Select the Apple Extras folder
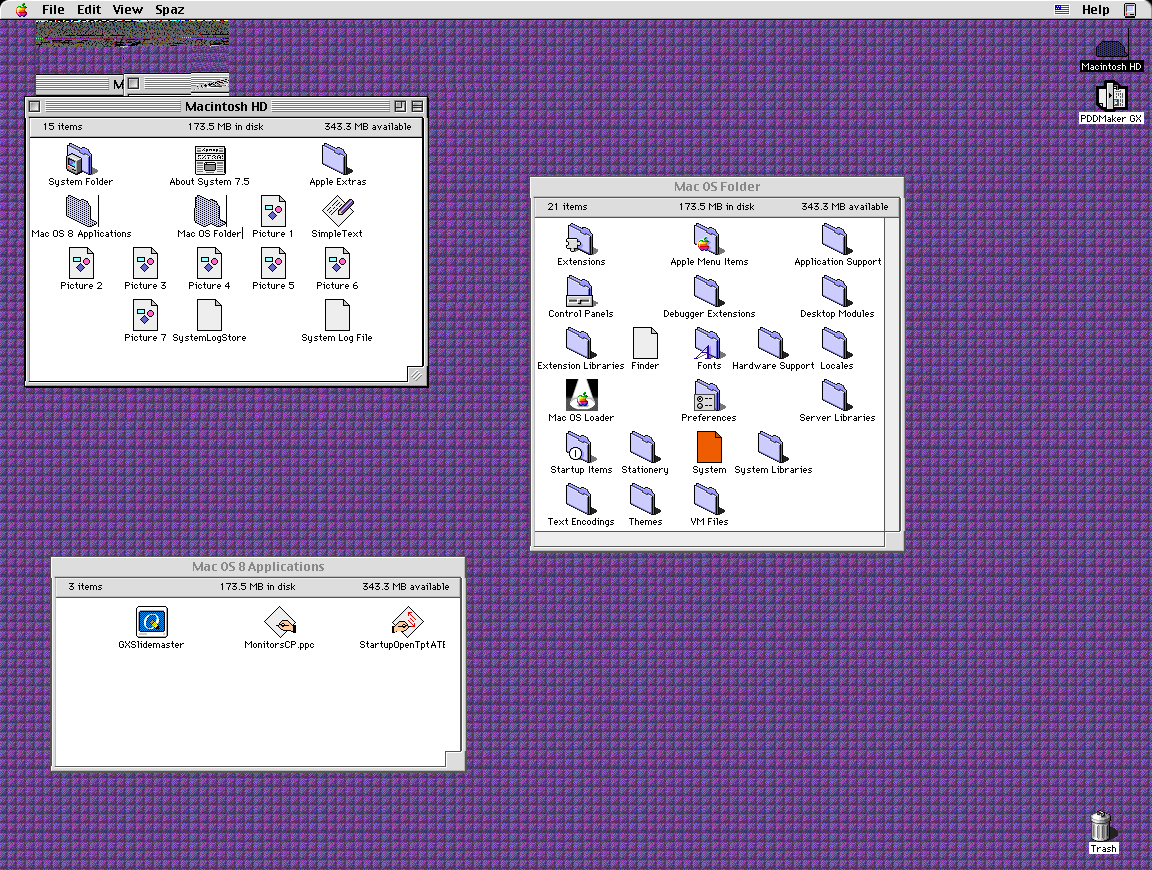1152x870 pixels. click(x=336, y=159)
